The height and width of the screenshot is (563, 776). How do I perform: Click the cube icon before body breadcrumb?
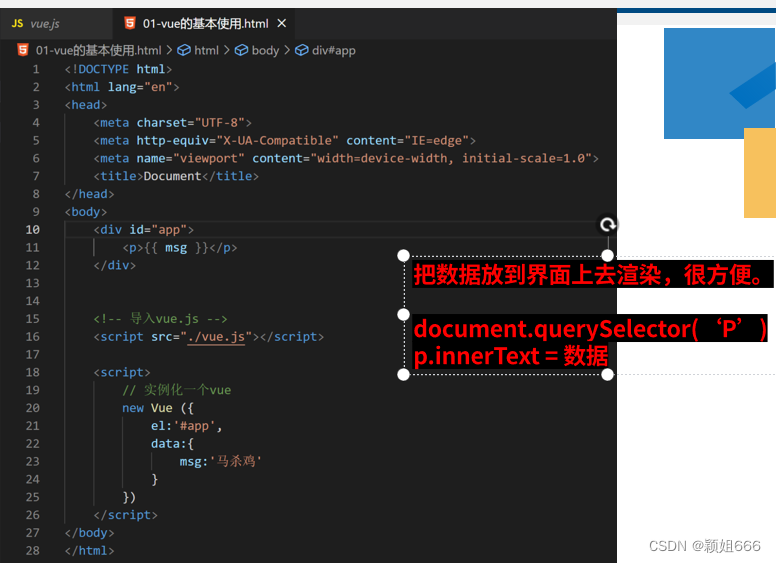point(242,50)
